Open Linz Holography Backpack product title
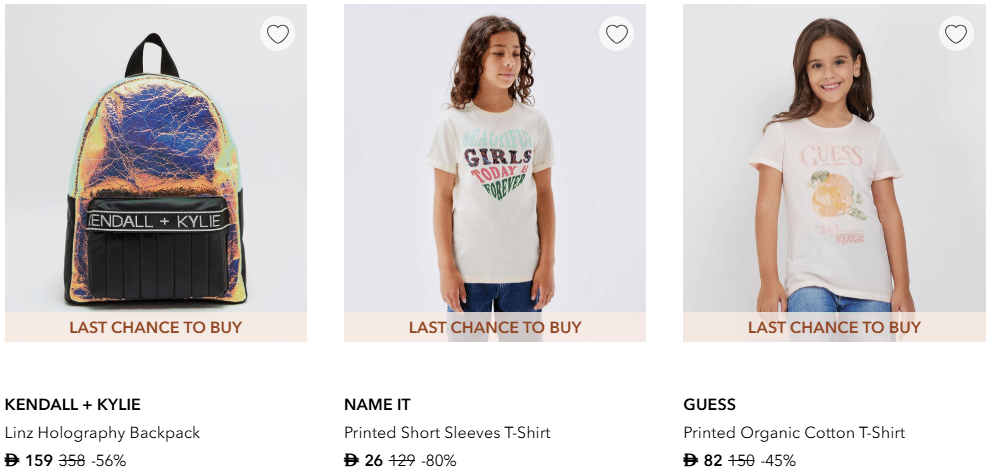 [x=102, y=433]
